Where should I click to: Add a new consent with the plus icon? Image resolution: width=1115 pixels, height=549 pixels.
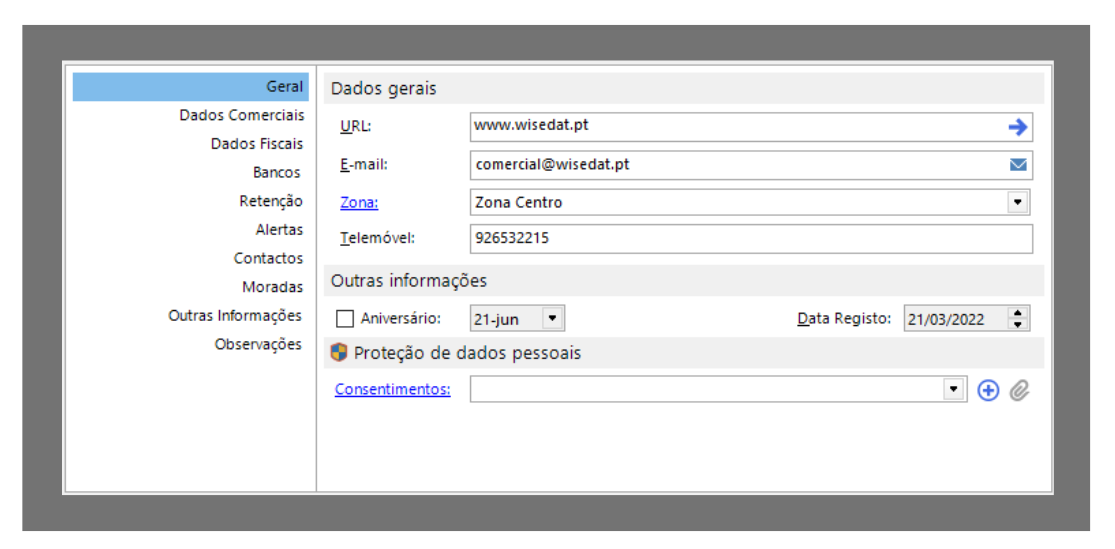(988, 391)
